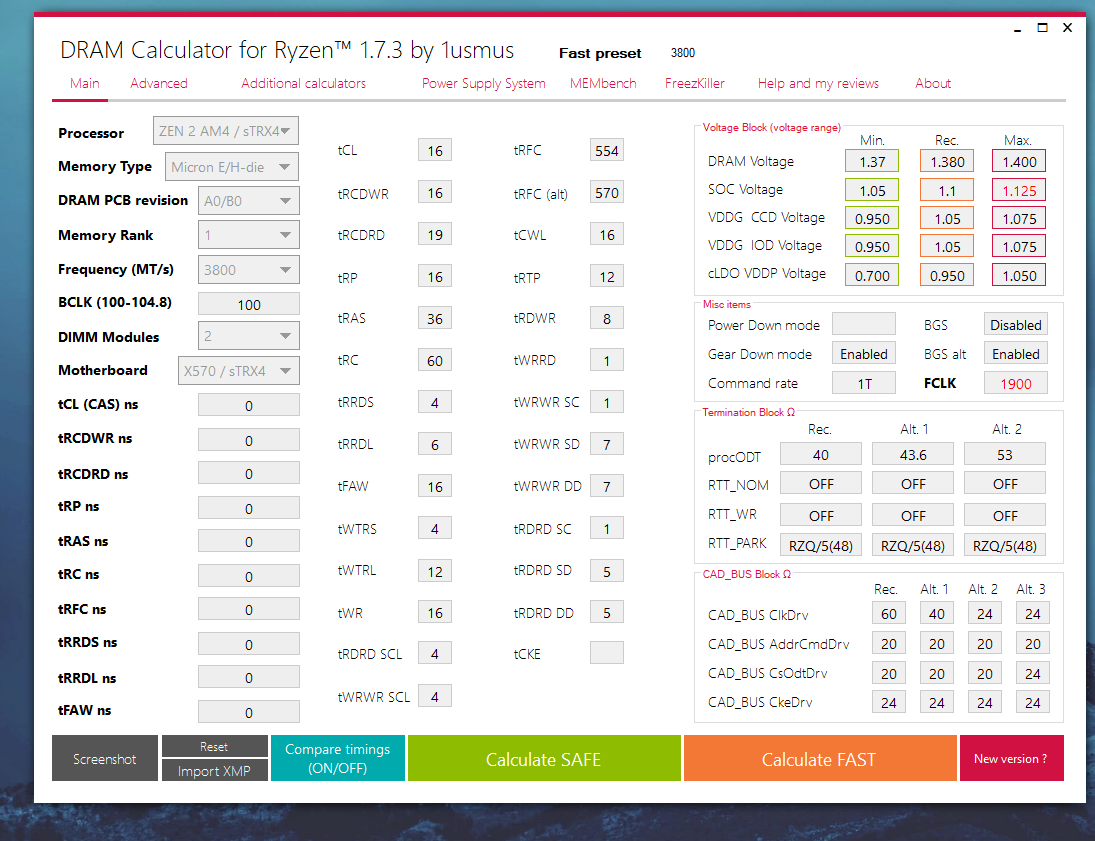Click the tCL (CAS) ns input field
The image size is (1095, 841).
[249, 405]
